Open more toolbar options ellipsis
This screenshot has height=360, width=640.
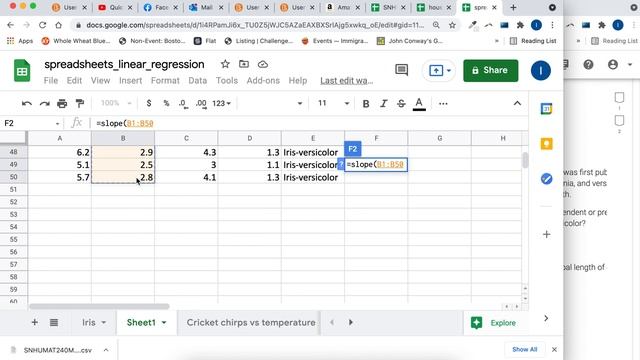click(x=443, y=104)
